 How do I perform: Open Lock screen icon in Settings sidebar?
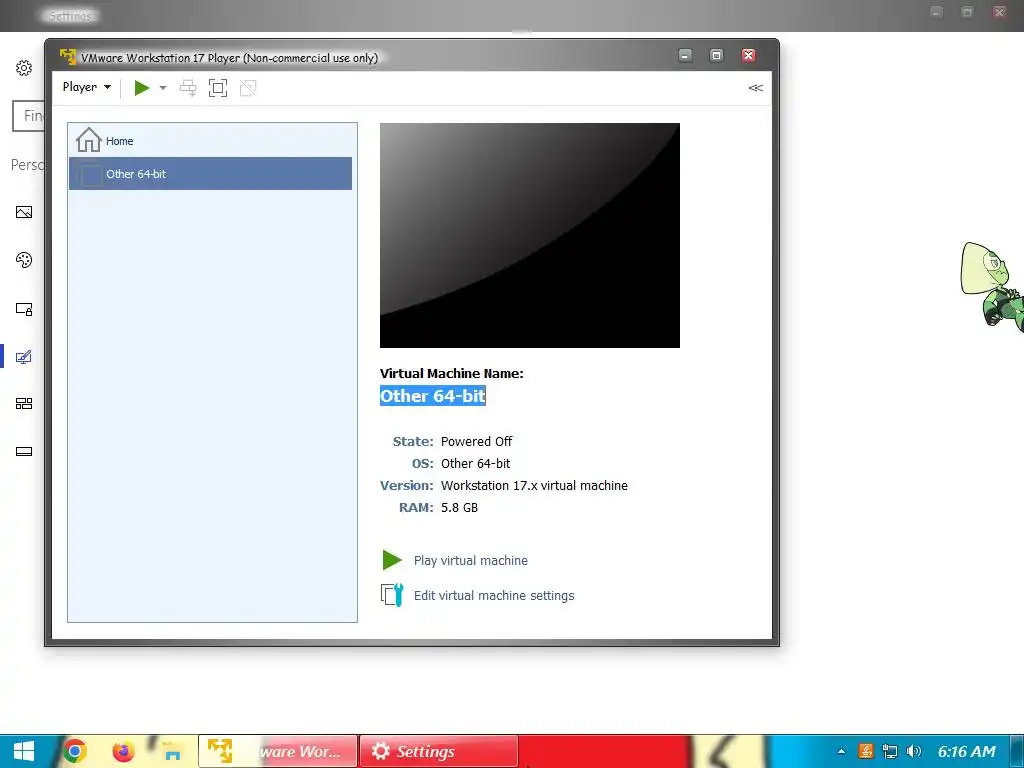[24, 309]
